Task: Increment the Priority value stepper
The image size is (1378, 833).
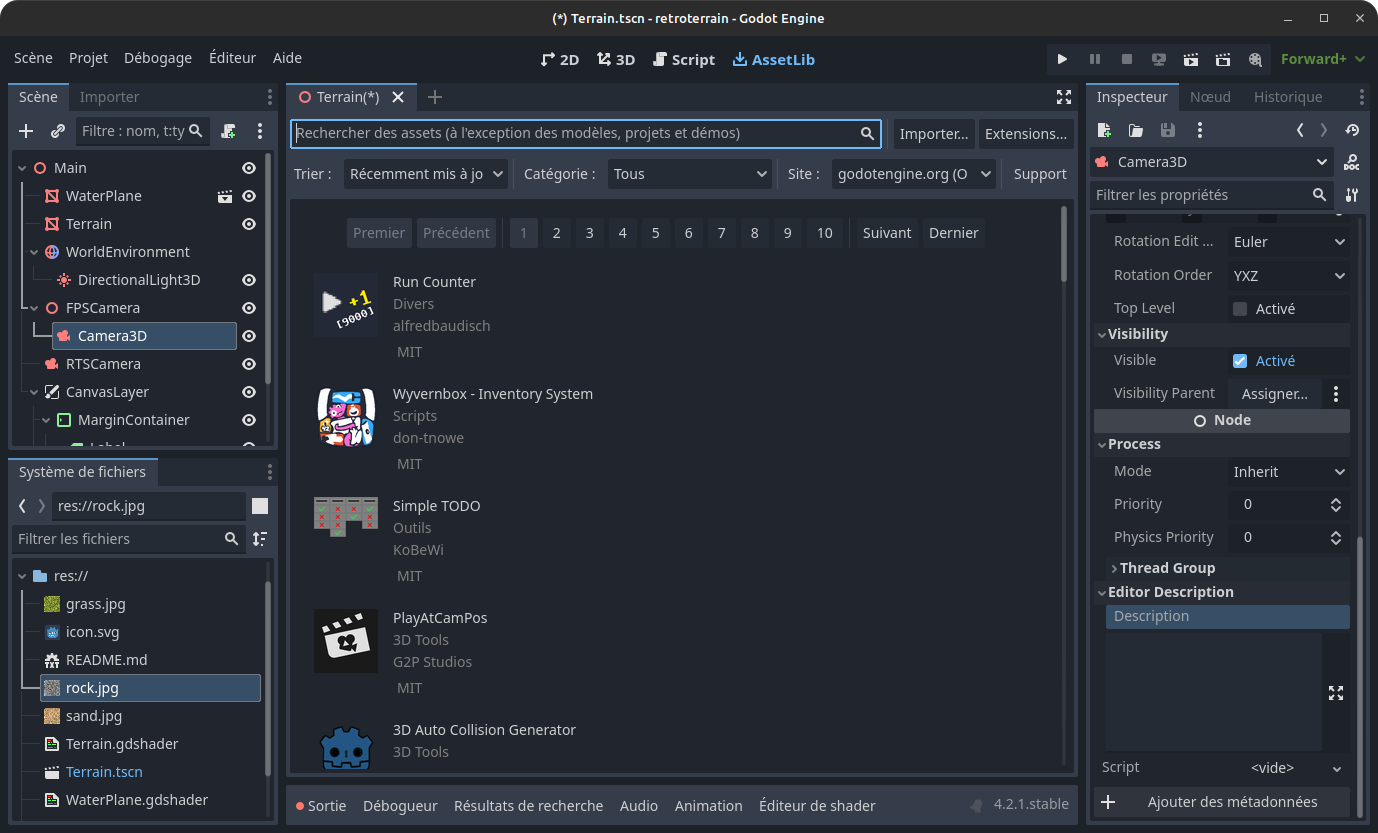Action: coord(1336,500)
